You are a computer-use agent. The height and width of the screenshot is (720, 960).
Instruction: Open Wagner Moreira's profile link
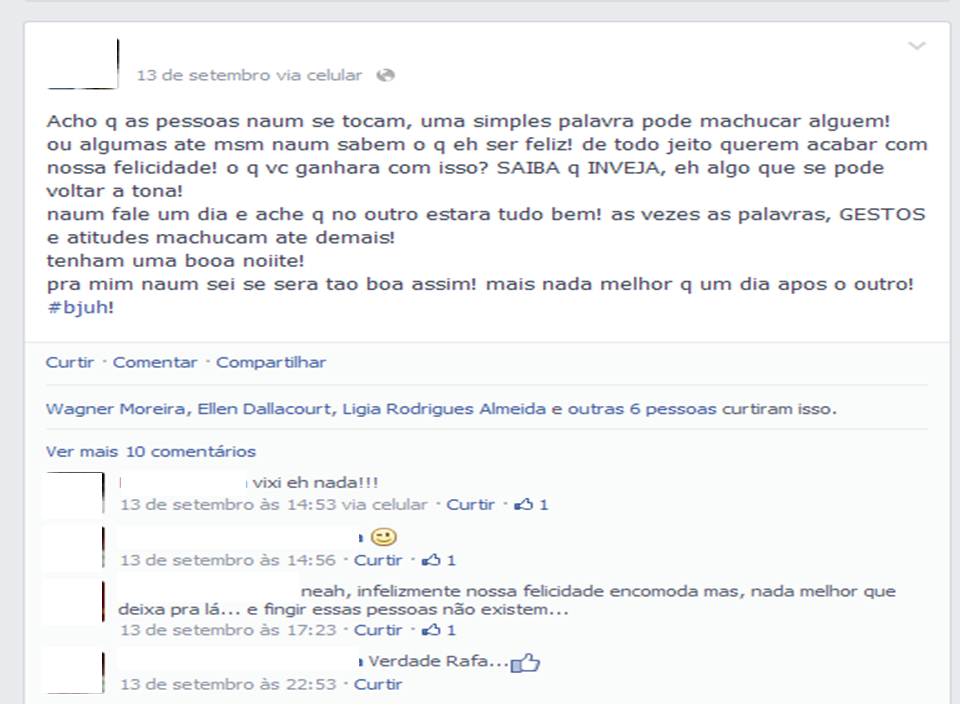(x=115, y=409)
